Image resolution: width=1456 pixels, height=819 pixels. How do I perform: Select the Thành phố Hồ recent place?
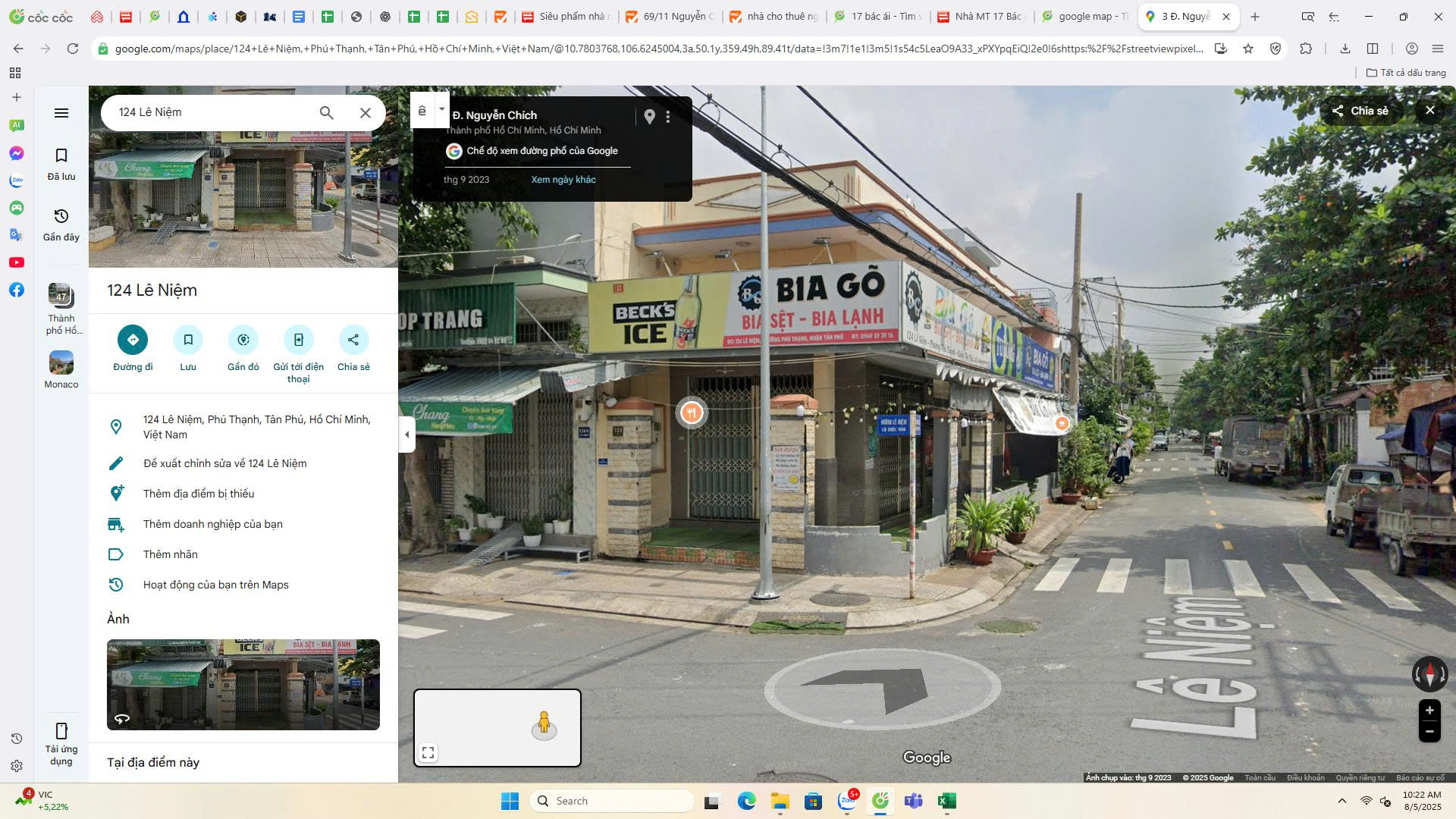61,309
